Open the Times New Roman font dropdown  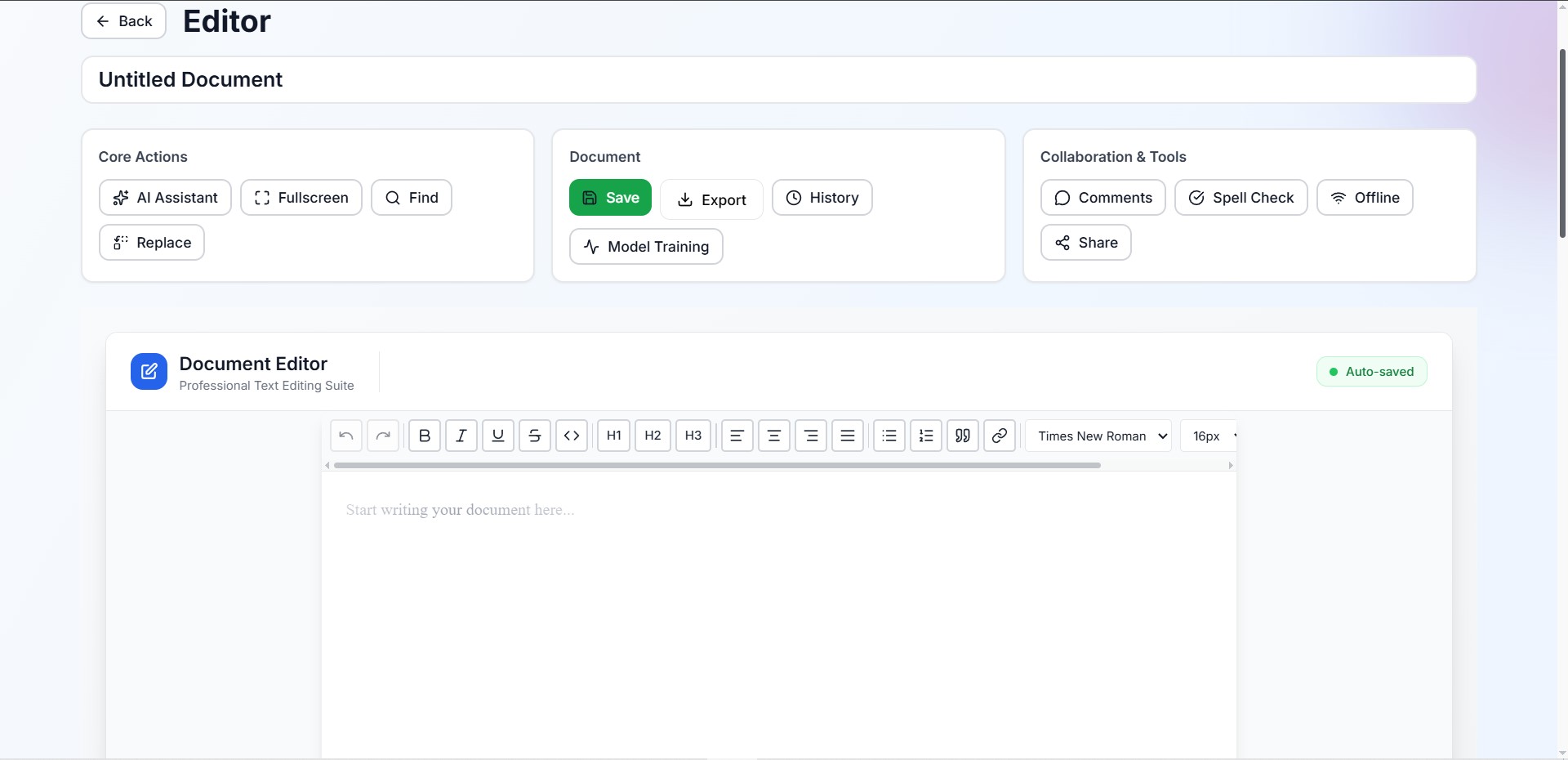tap(1098, 436)
